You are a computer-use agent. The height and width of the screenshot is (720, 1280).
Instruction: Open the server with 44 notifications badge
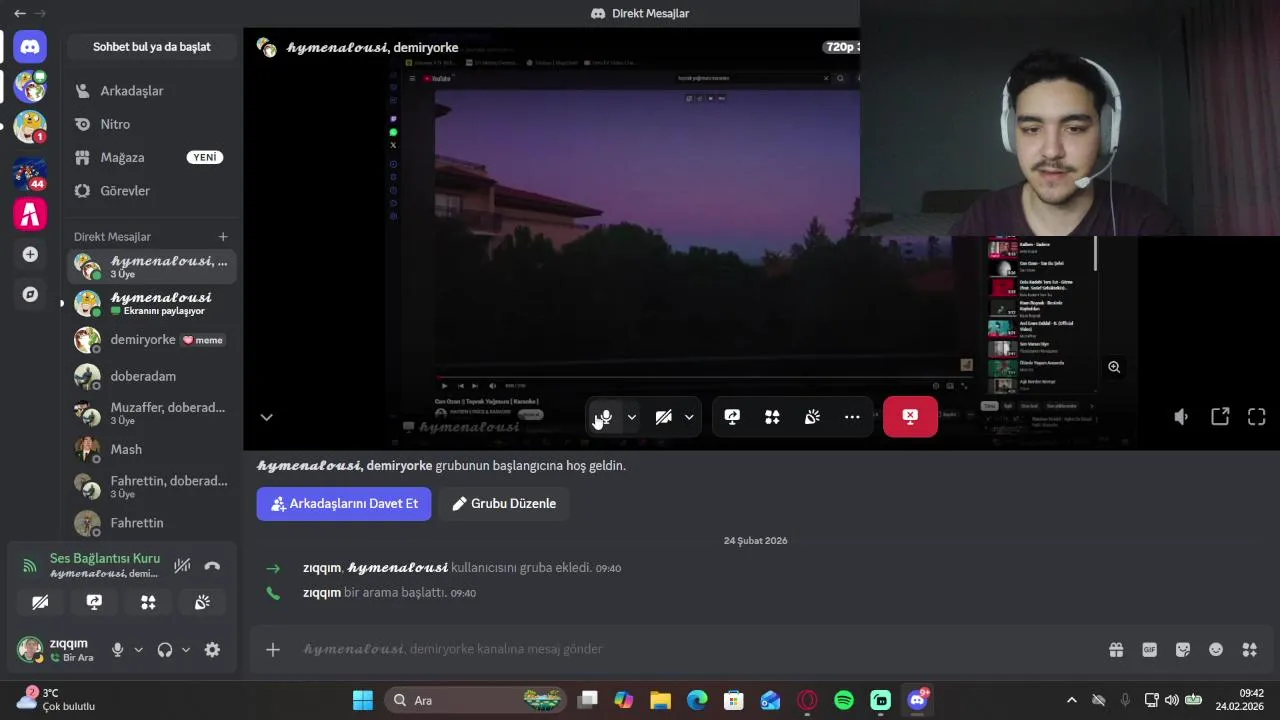[x=30, y=173]
